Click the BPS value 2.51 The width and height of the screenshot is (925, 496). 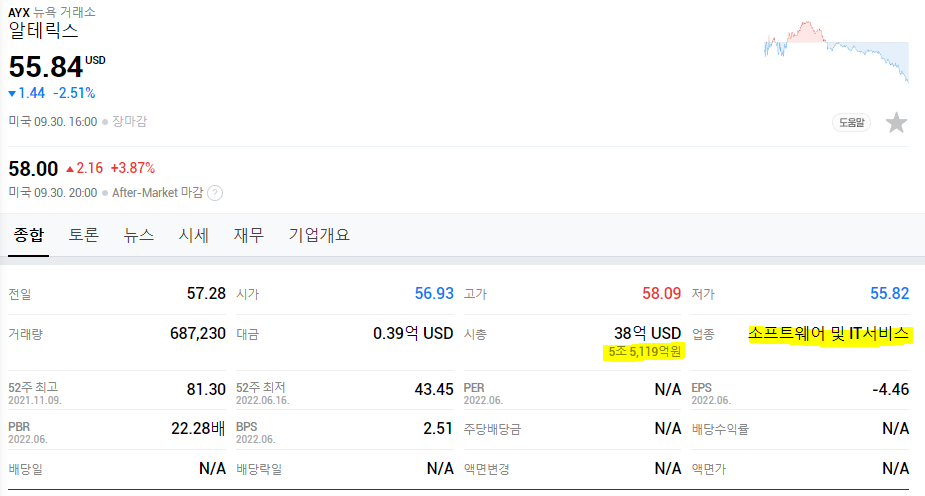[x=438, y=428]
